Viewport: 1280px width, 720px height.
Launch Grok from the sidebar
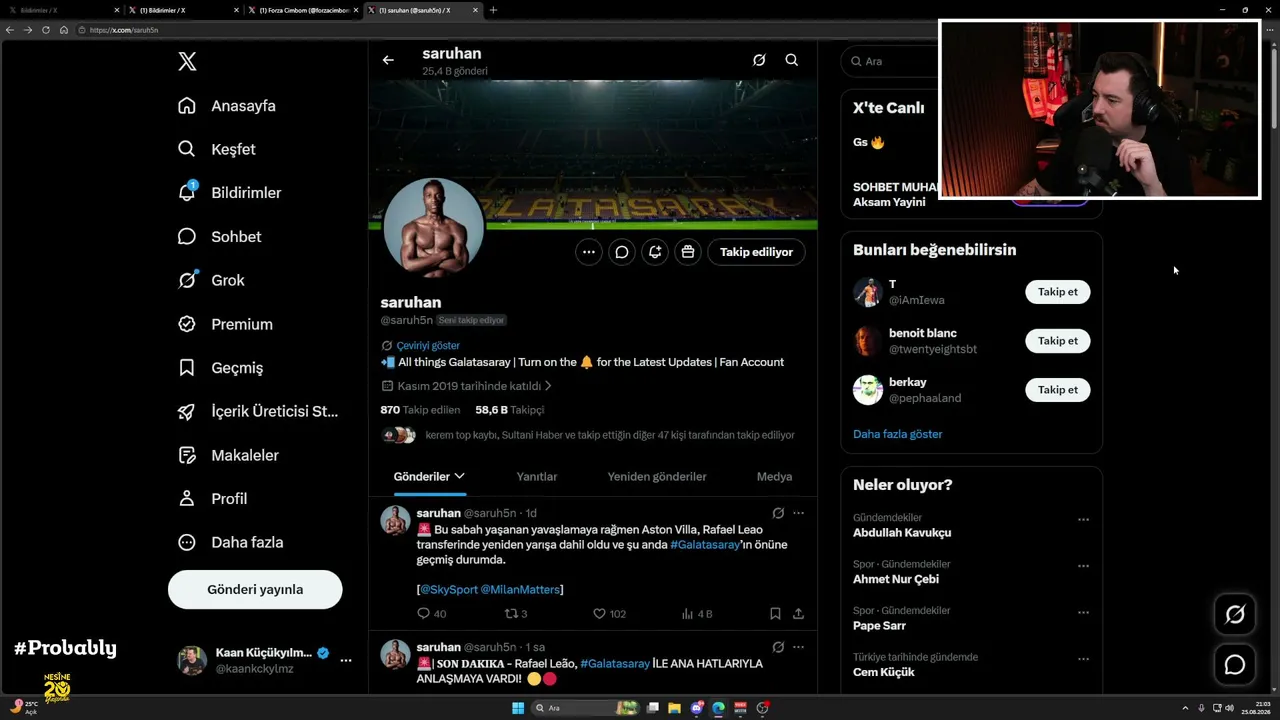pyautogui.click(x=211, y=280)
